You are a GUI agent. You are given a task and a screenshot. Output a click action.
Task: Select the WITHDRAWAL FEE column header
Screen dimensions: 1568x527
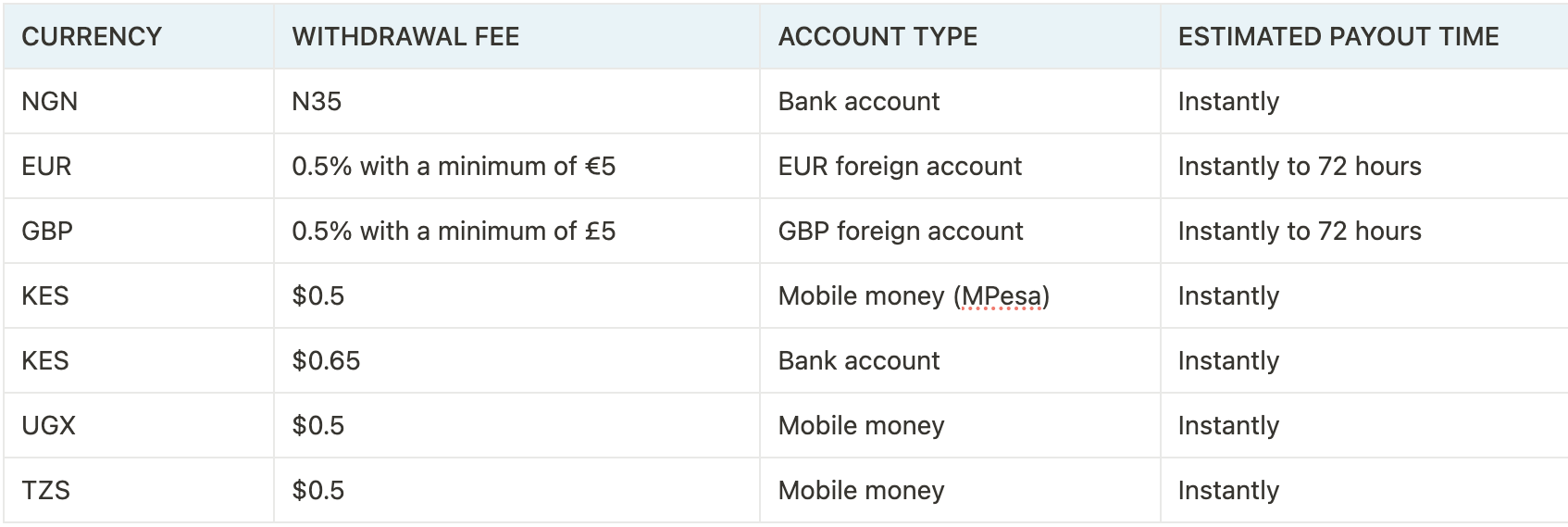[x=516, y=36]
